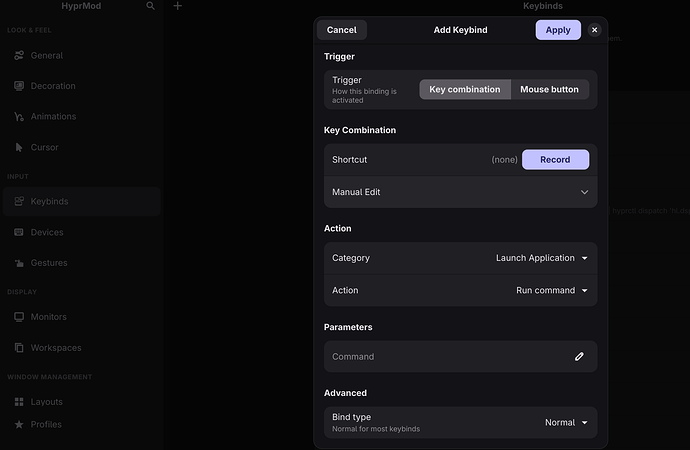
Task: Click the Keybinds icon in sidebar
Action: point(19,201)
